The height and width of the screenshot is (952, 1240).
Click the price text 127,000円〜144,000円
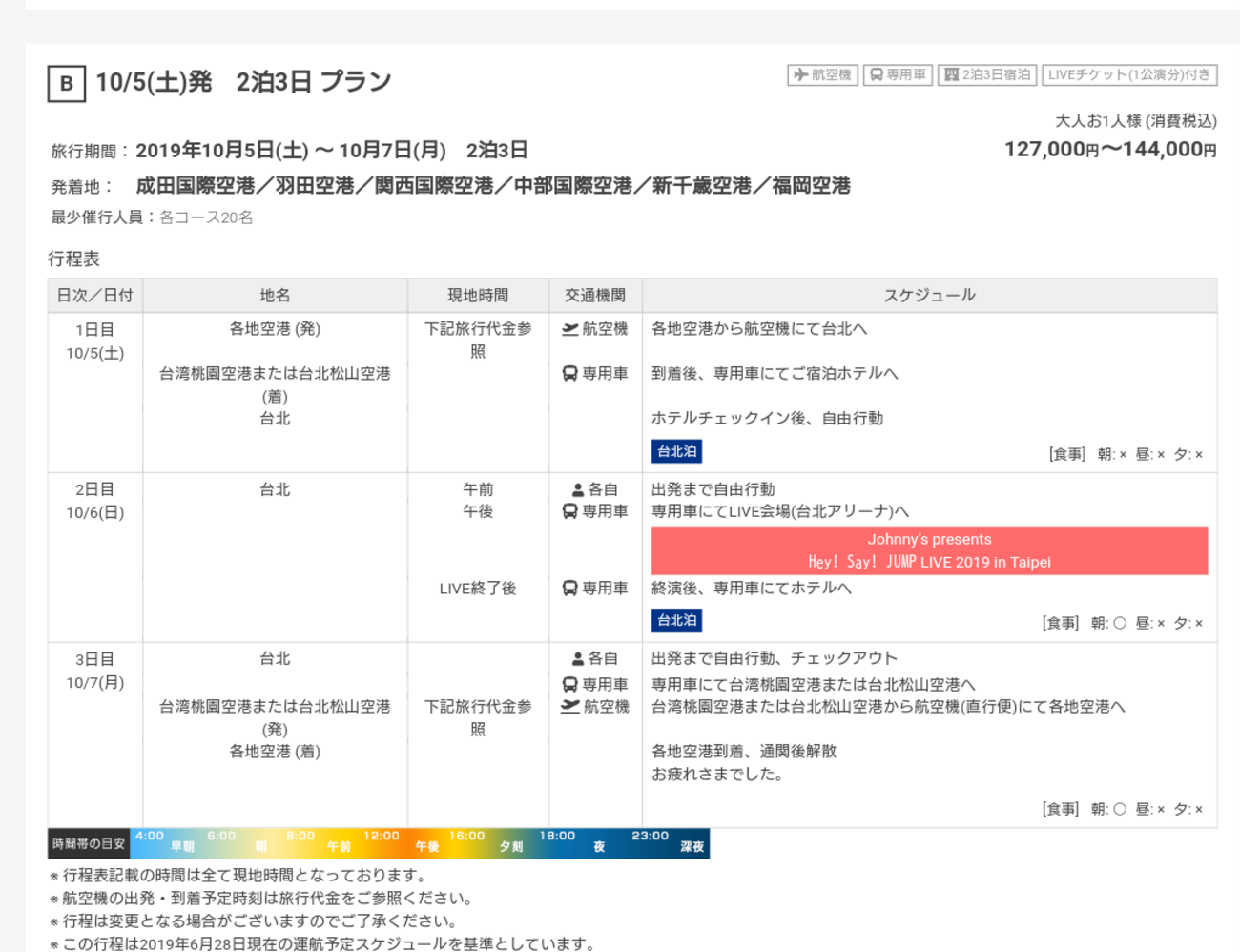tap(1110, 149)
